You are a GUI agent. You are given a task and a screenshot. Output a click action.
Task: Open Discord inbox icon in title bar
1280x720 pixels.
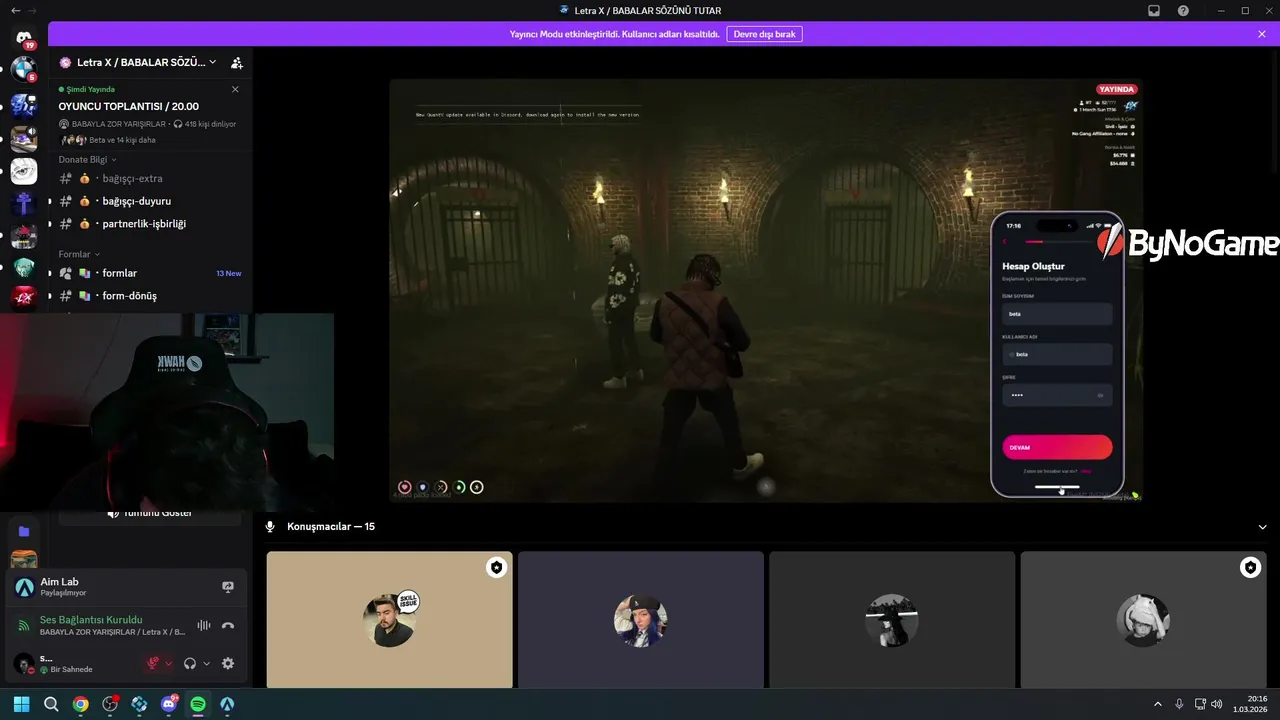click(x=1153, y=10)
